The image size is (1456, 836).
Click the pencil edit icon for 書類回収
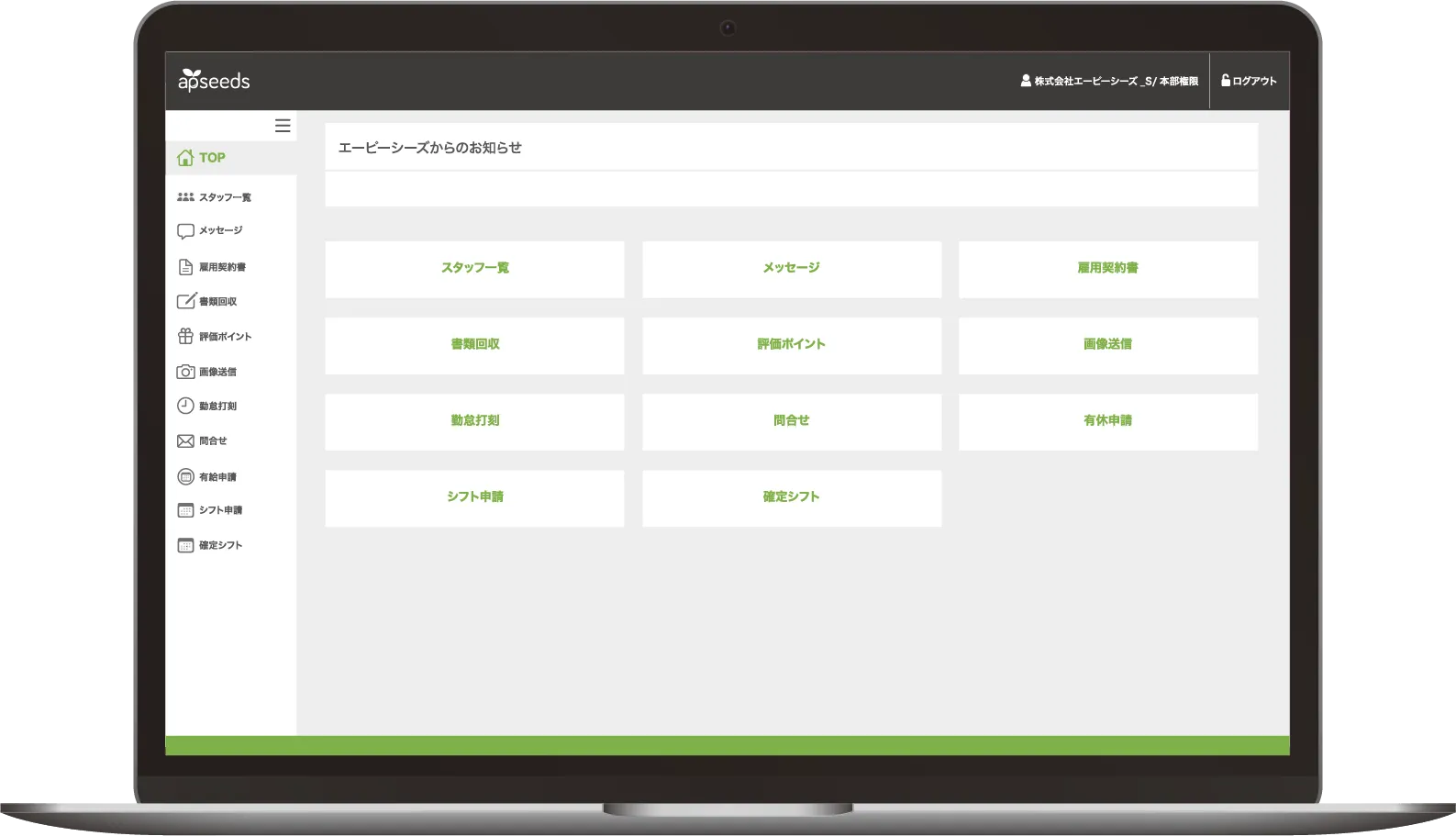coord(185,301)
